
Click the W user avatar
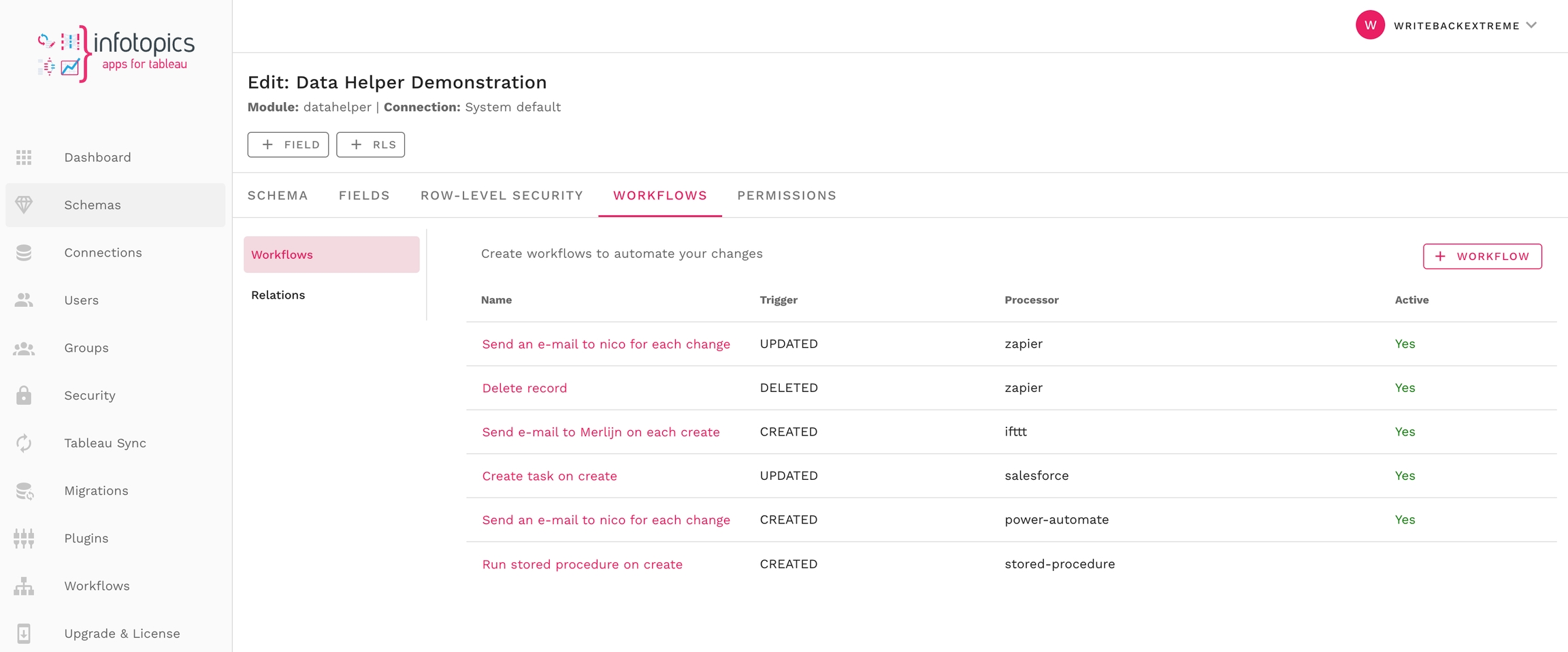(x=1369, y=25)
